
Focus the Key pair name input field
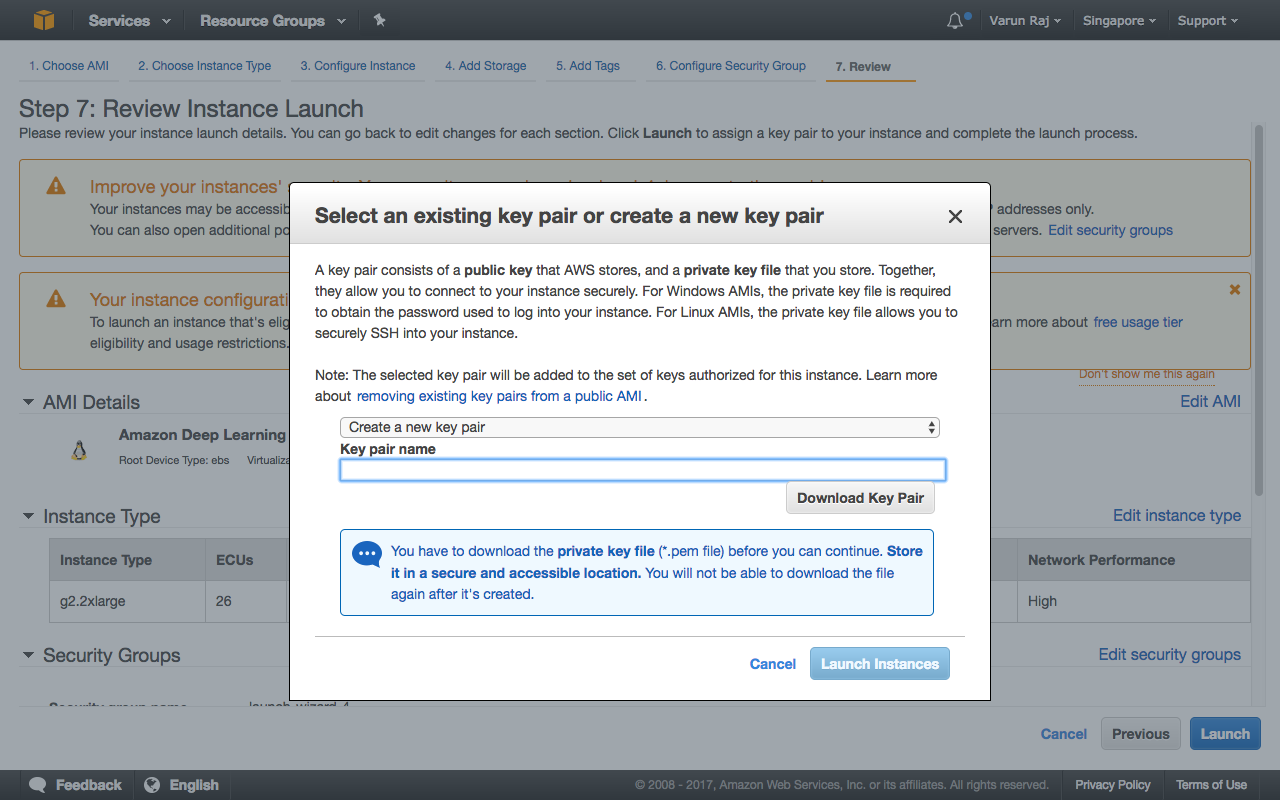click(x=642, y=470)
